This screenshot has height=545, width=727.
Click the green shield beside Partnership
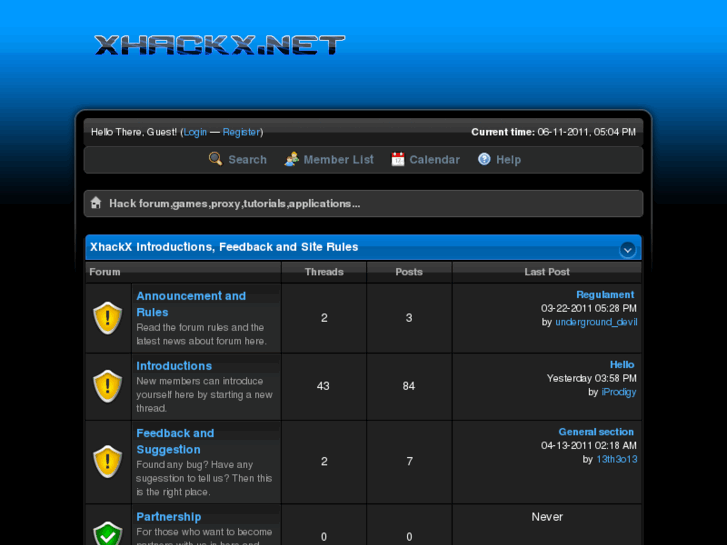(x=108, y=533)
